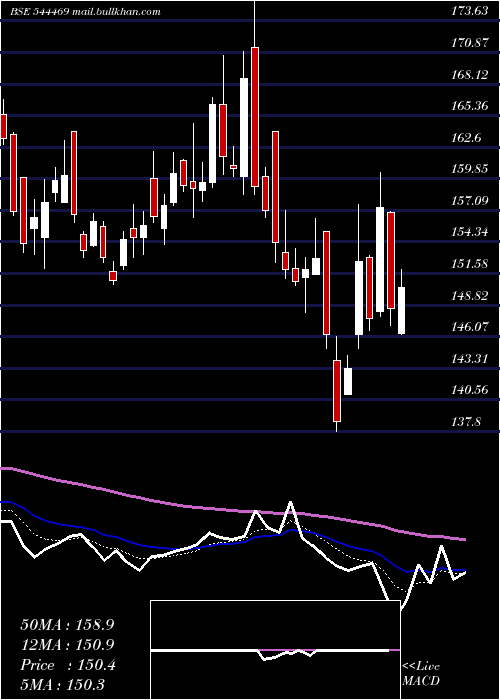
Task: Click the 162.6 price axis label
Action: tap(467, 138)
